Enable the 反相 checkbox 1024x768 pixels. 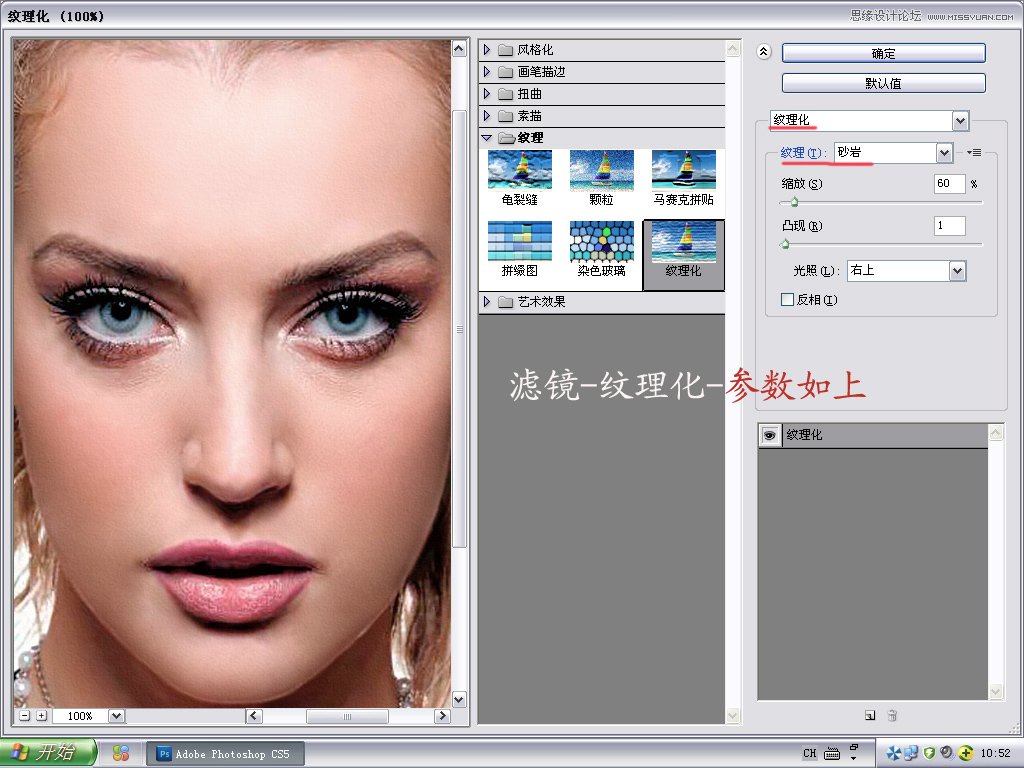788,300
